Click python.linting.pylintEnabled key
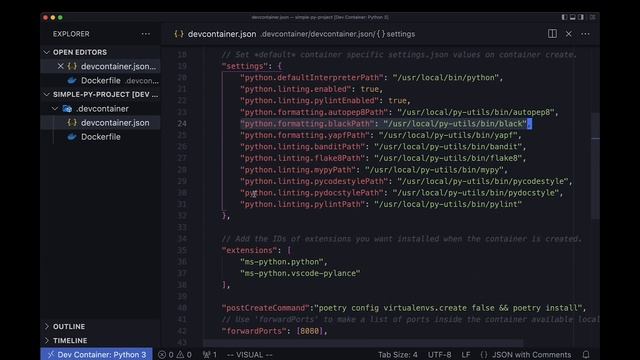640x360 pixels. pyautogui.click(x=310, y=100)
